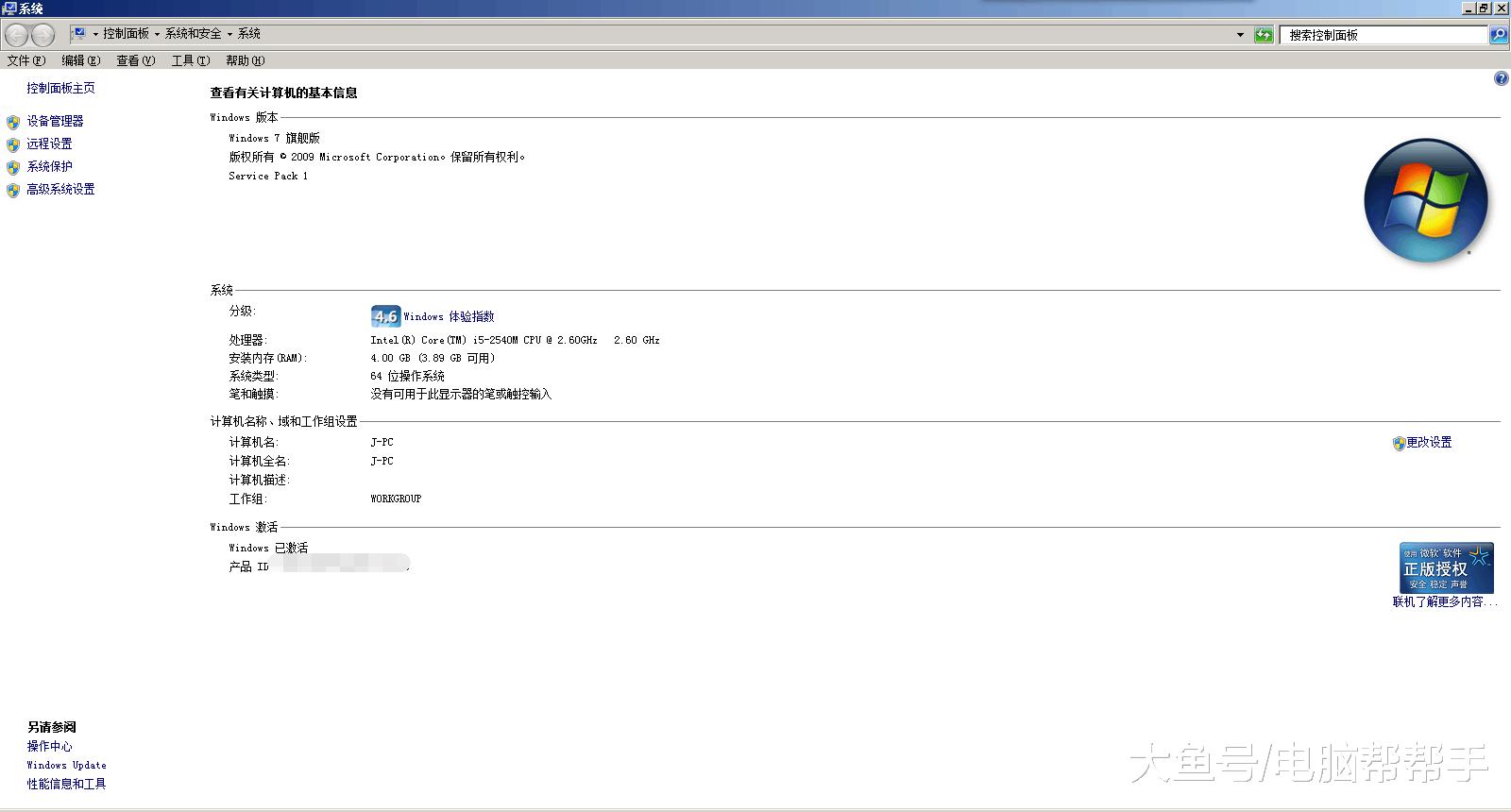This screenshot has height=812, width=1511.
Task: Click the 没有可用于此显示器的笔或触控输入 text
Action: pos(461,394)
